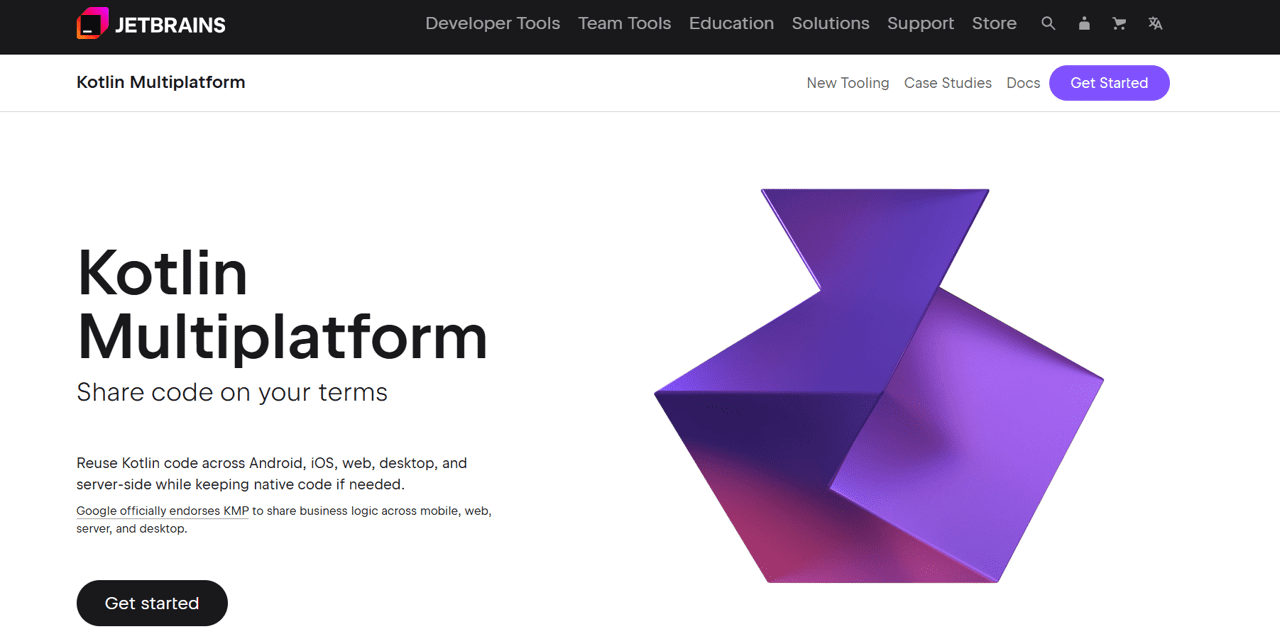Select Store in the top navigation

coord(994,23)
